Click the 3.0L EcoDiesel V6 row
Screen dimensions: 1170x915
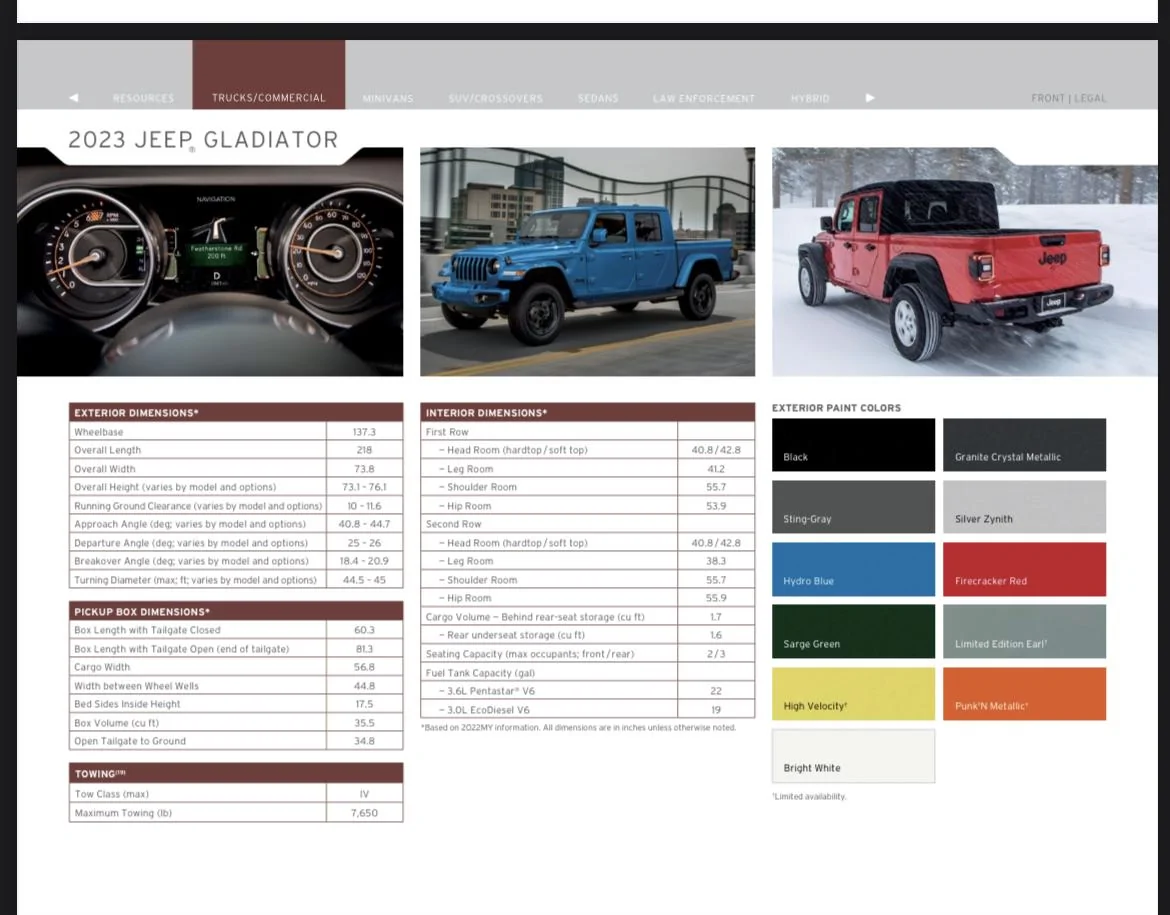pyautogui.click(x=587, y=710)
